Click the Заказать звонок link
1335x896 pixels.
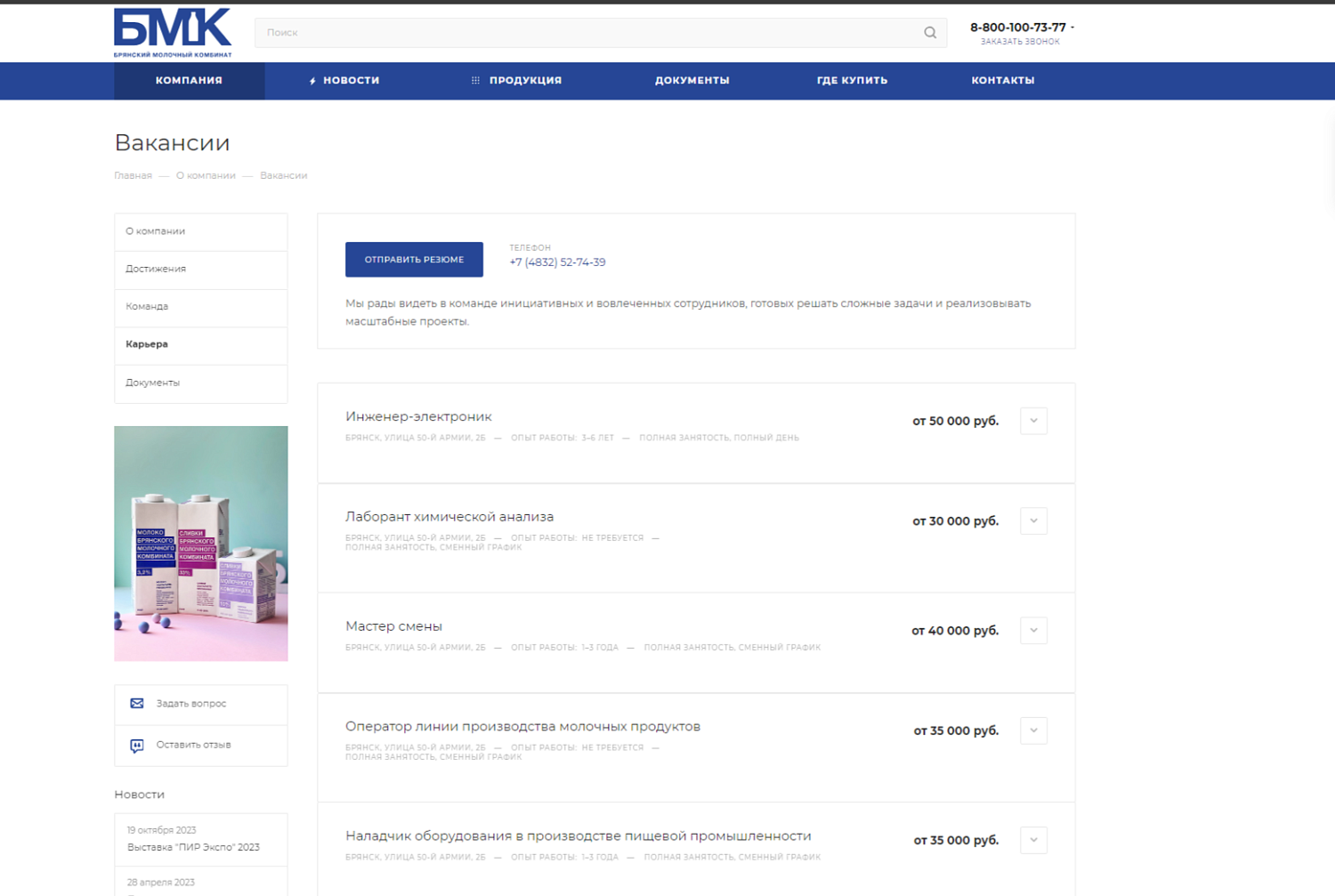pos(1020,42)
